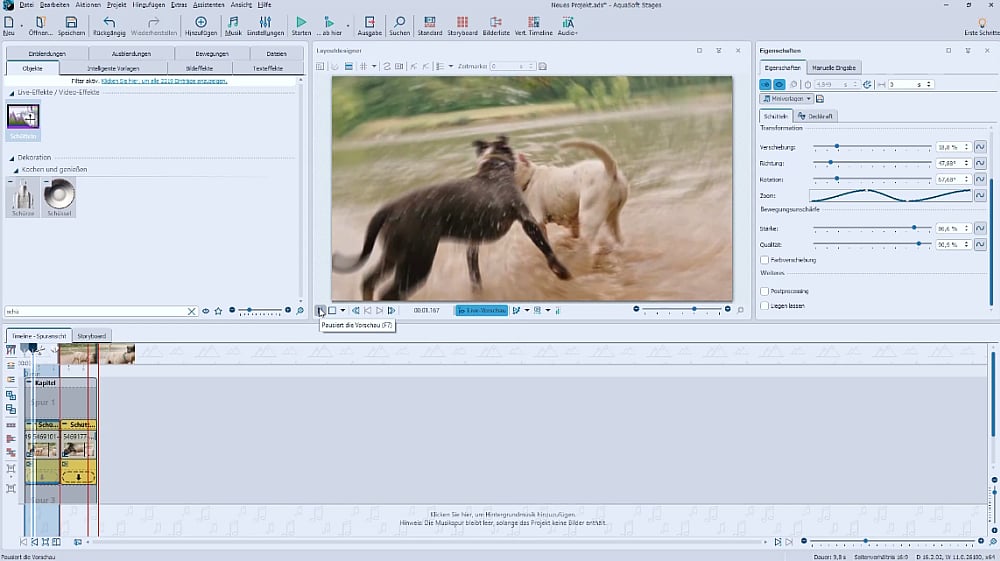Switch to Storyboard view in toolbar

point(462,22)
